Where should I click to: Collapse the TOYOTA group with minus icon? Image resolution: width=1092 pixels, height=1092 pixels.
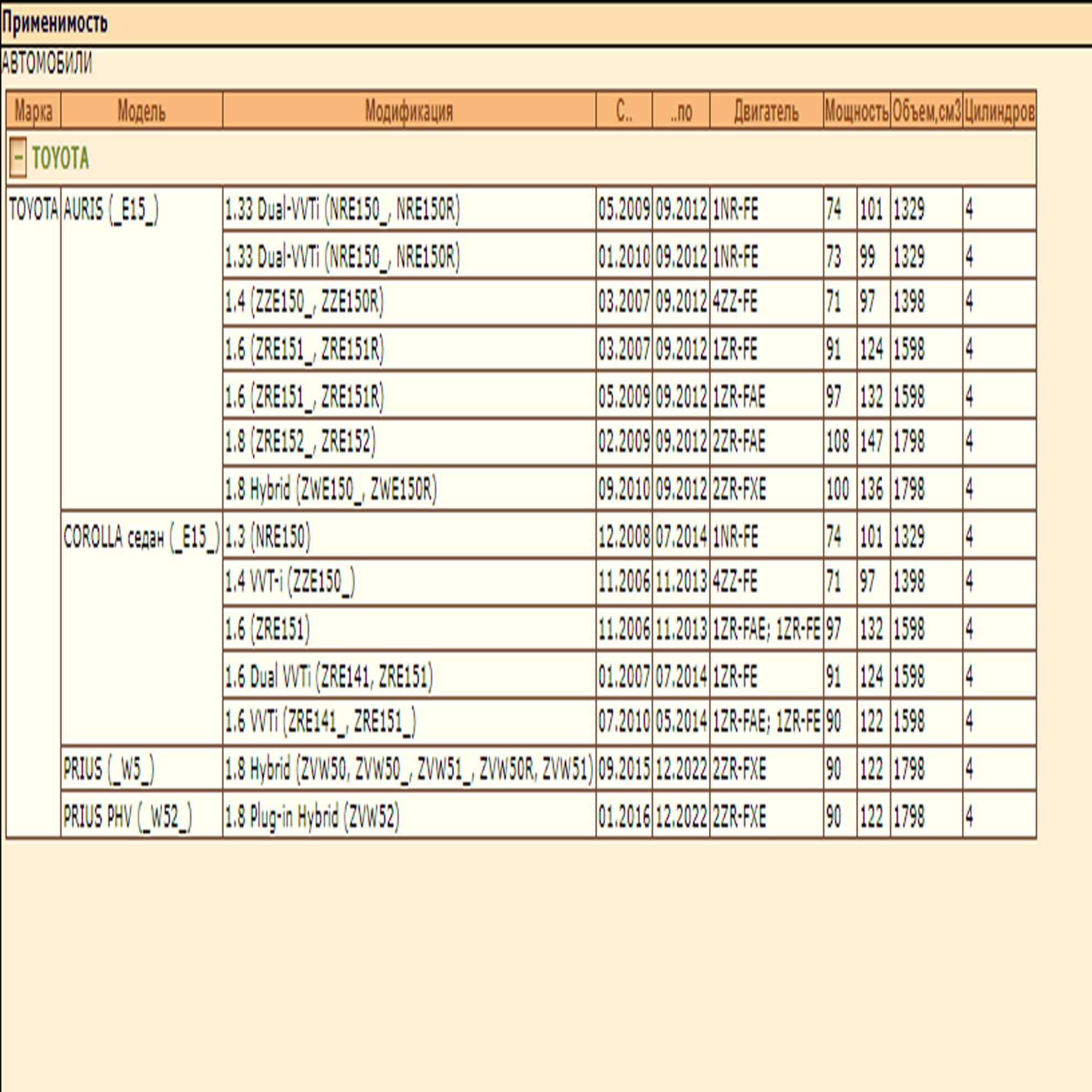[x=18, y=158]
